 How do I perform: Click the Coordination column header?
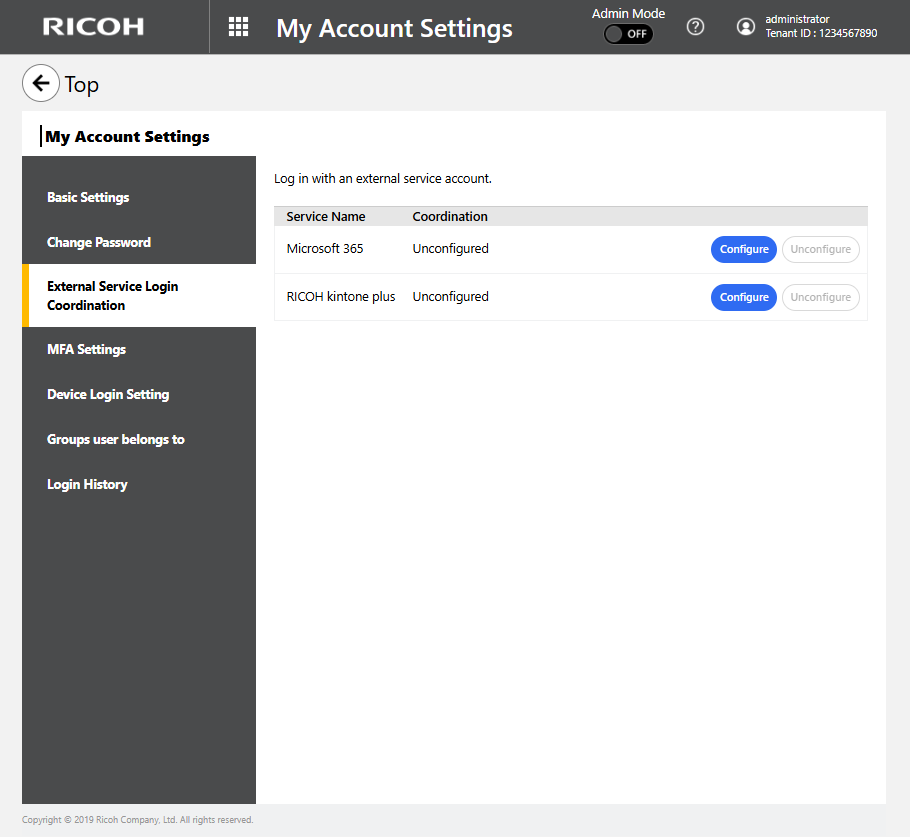[x=450, y=216]
